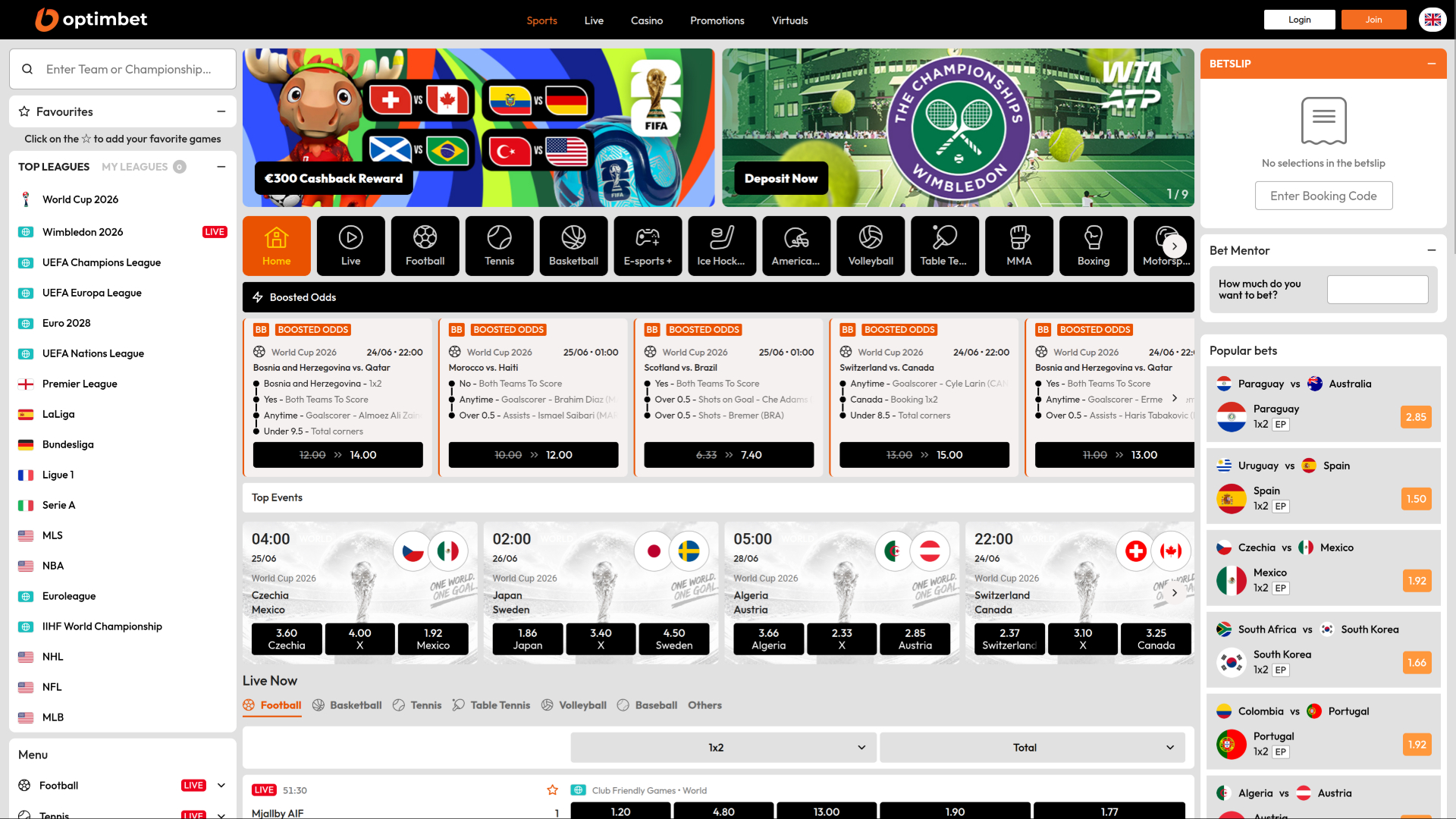Open the 1x2 market dropdown
Image resolution: width=1456 pixels, height=819 pixels.
(x=723, y=748)
